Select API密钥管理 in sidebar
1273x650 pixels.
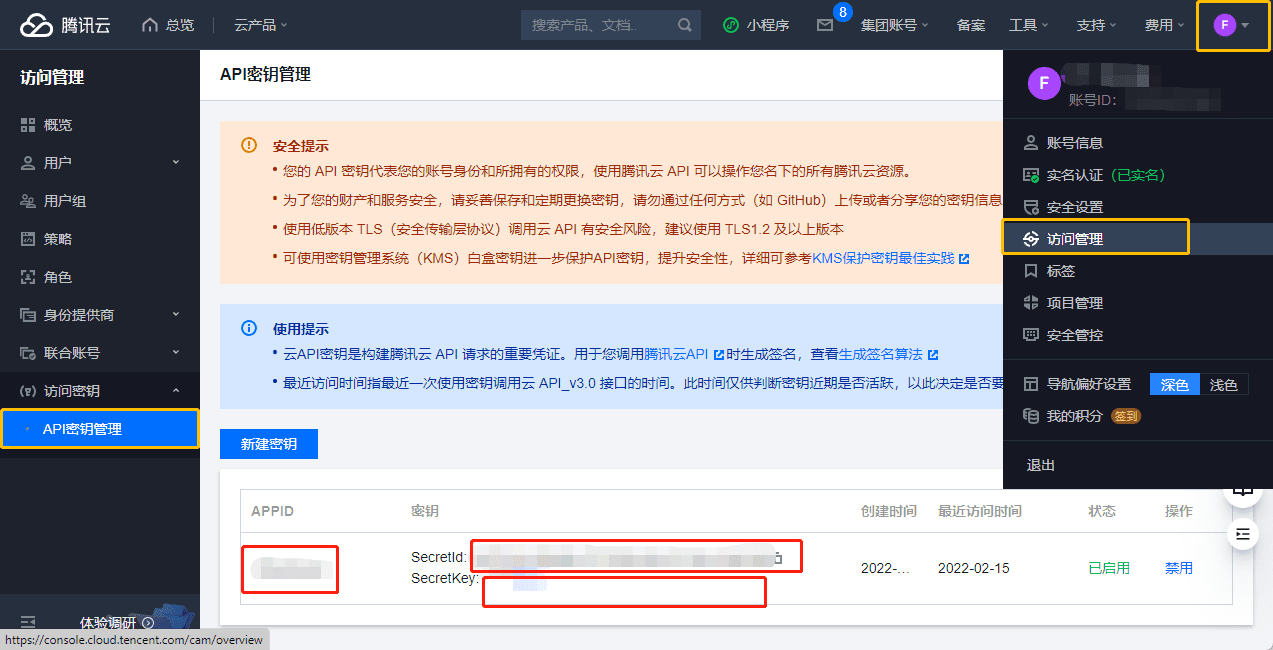(x=100, y=429)
